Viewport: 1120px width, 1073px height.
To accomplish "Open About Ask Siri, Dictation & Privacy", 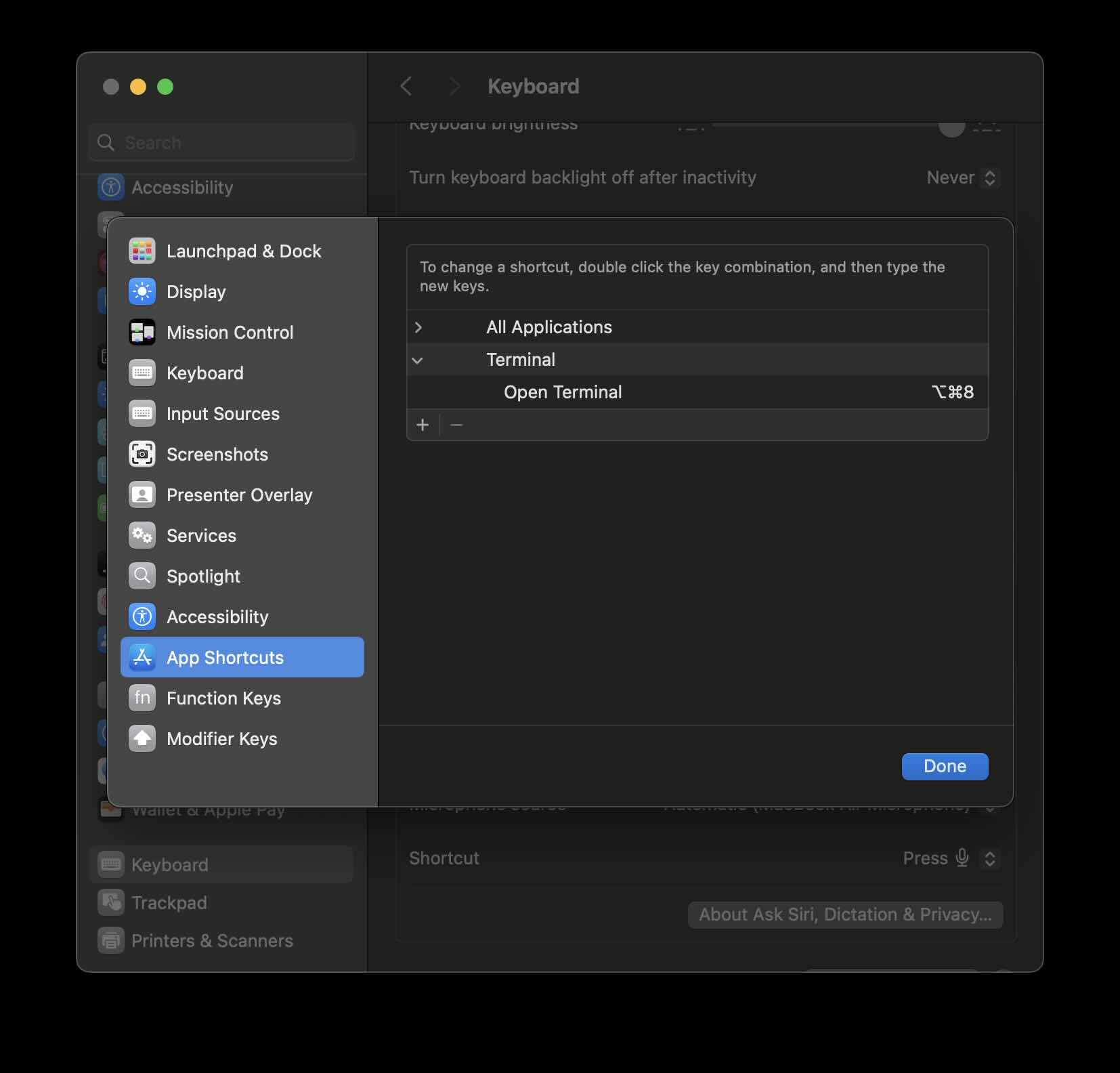I will click(x=845, y=914).
